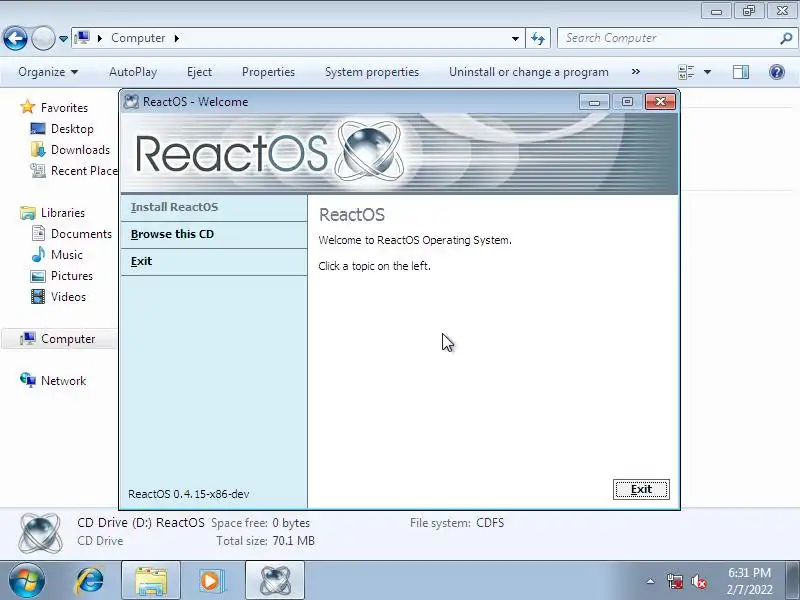Open the recent pages dropdown arrow
The width and height of the screenshot is (800, 600).
click(x=63, y=39)
